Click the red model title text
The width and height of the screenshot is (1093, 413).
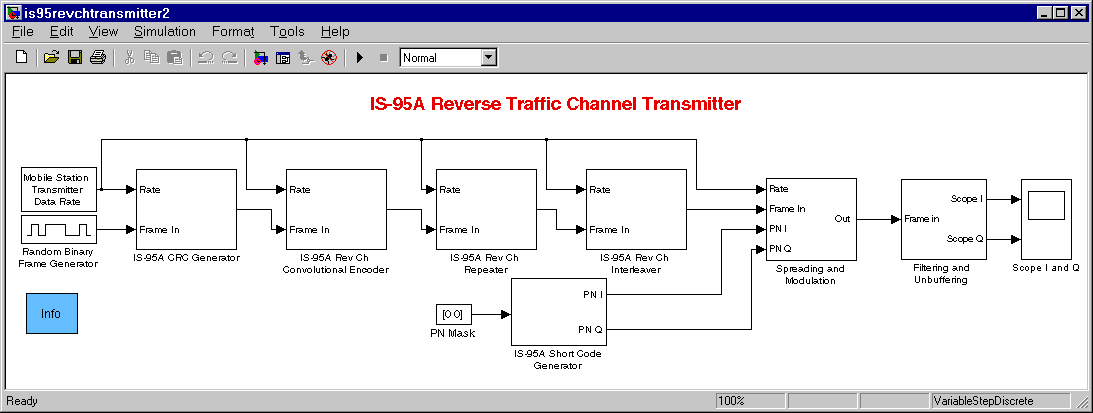[x=554, y=104]
